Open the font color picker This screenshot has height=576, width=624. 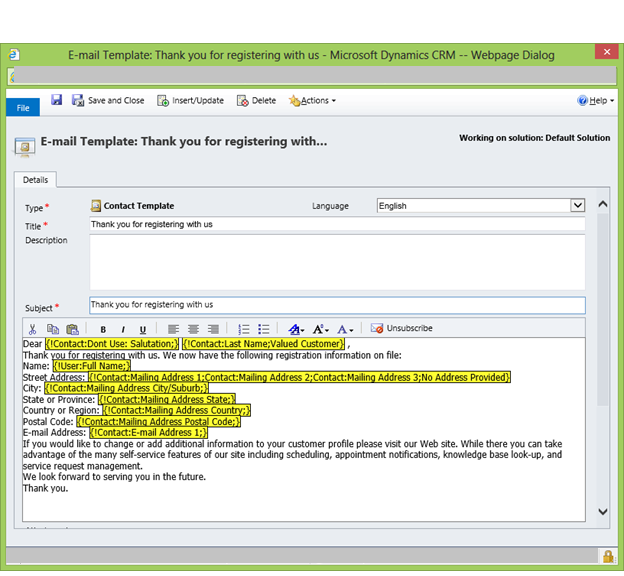click(345, 329)
